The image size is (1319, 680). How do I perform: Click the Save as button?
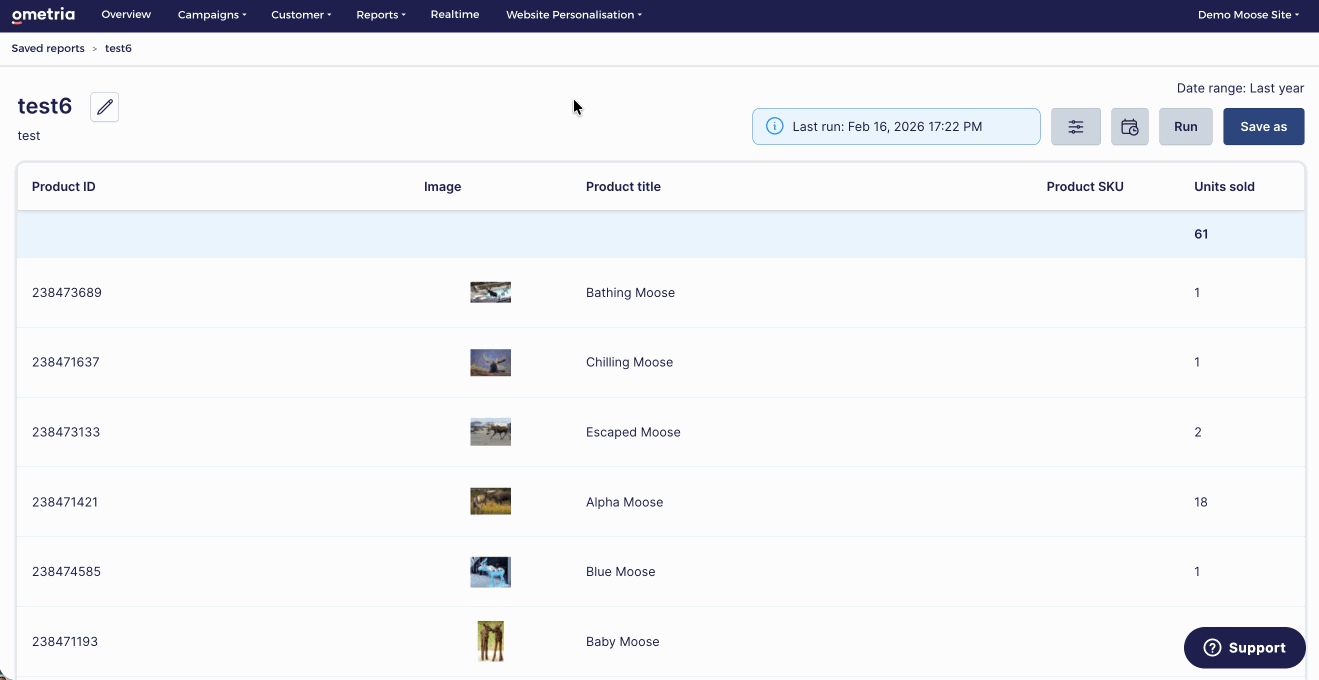coord(1264,127)
